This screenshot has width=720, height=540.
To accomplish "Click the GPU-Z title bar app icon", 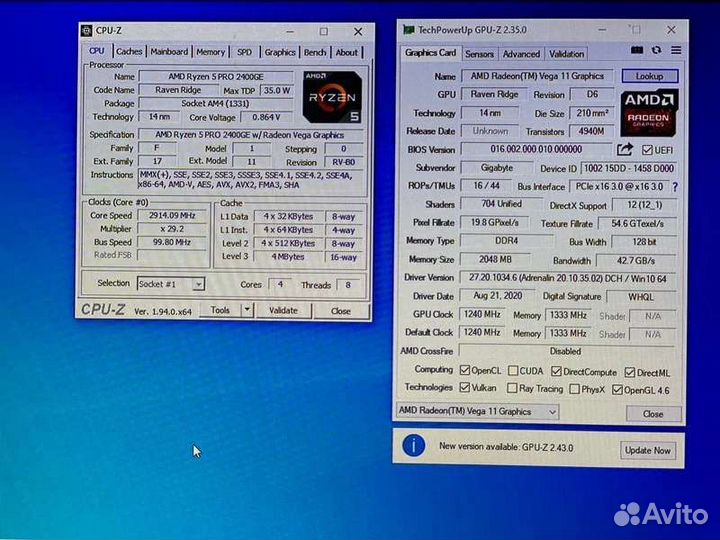I will click(408, 30).
